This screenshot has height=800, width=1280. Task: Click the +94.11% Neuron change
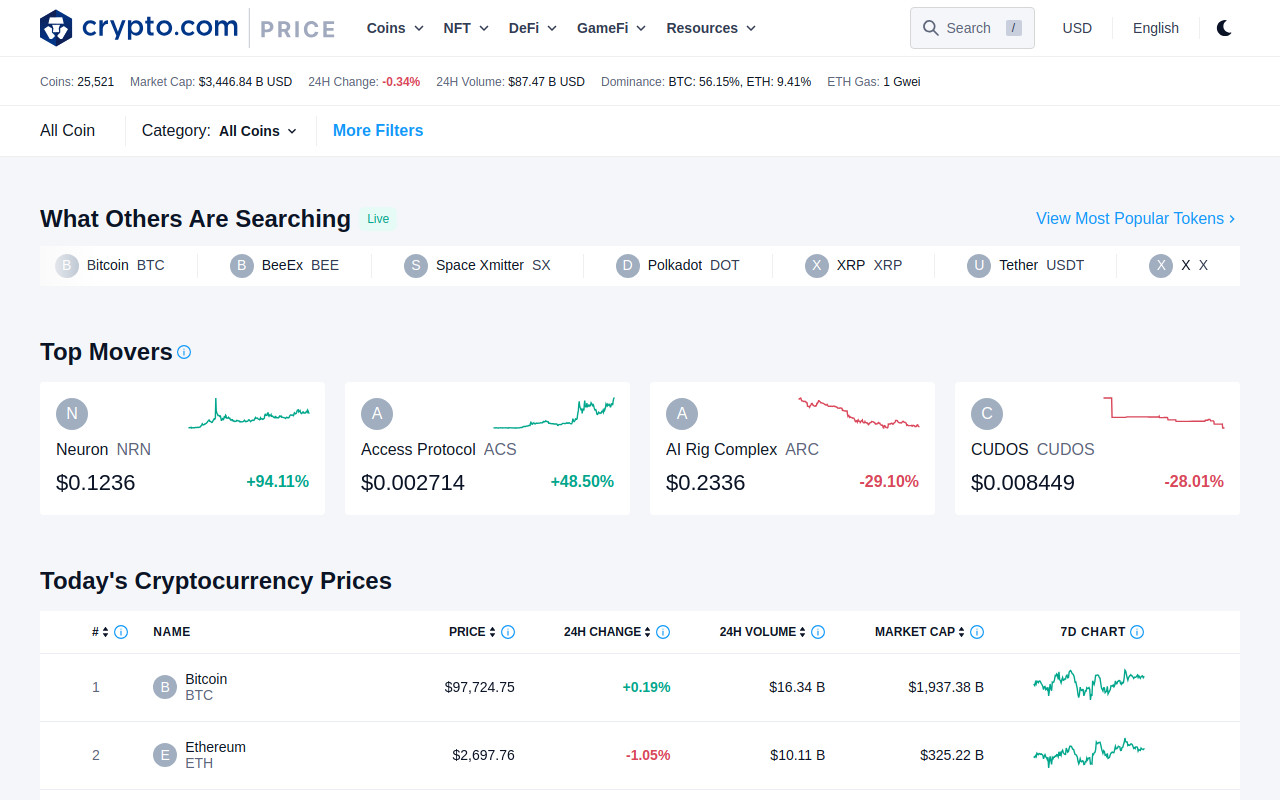[278, 482]
